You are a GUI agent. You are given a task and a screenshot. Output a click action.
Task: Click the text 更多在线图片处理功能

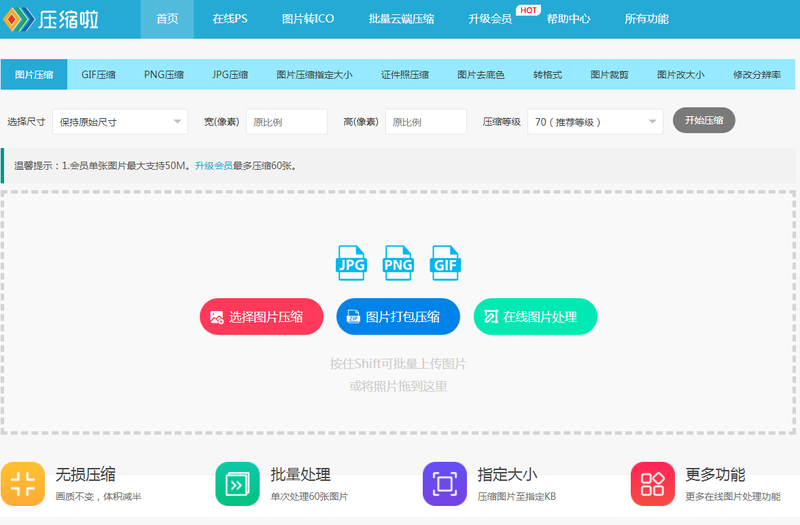coord(733,496)
